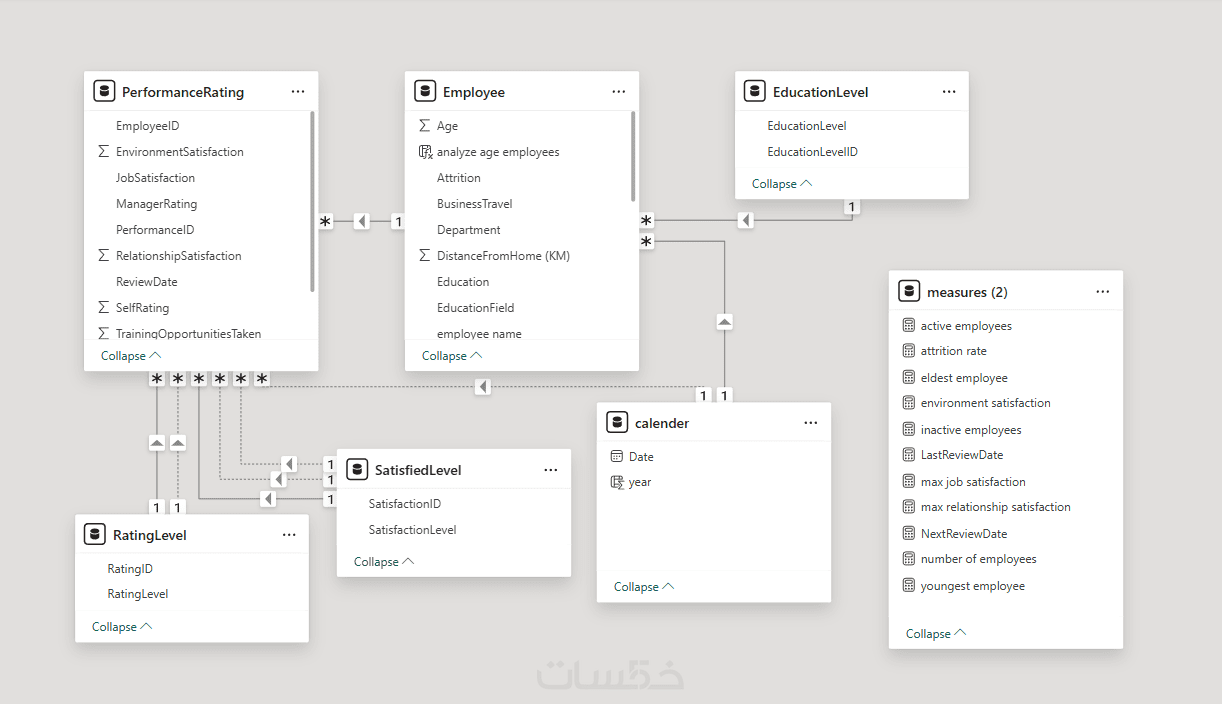The height and width of the screenshot is (704, 1222).
Task: Collapse the calender table card
Action: point(644,587)
